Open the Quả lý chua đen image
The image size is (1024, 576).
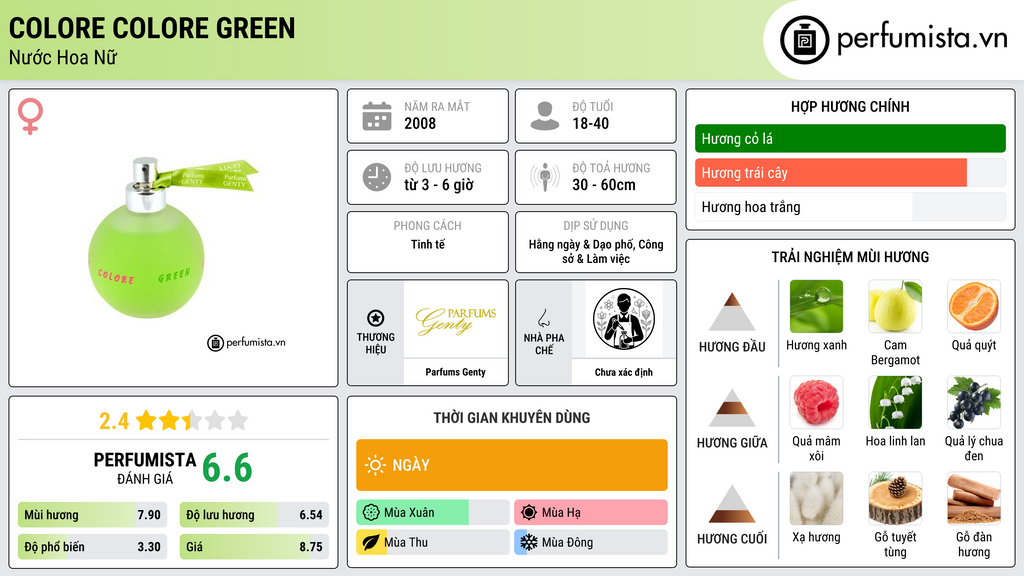coord(974,402)
